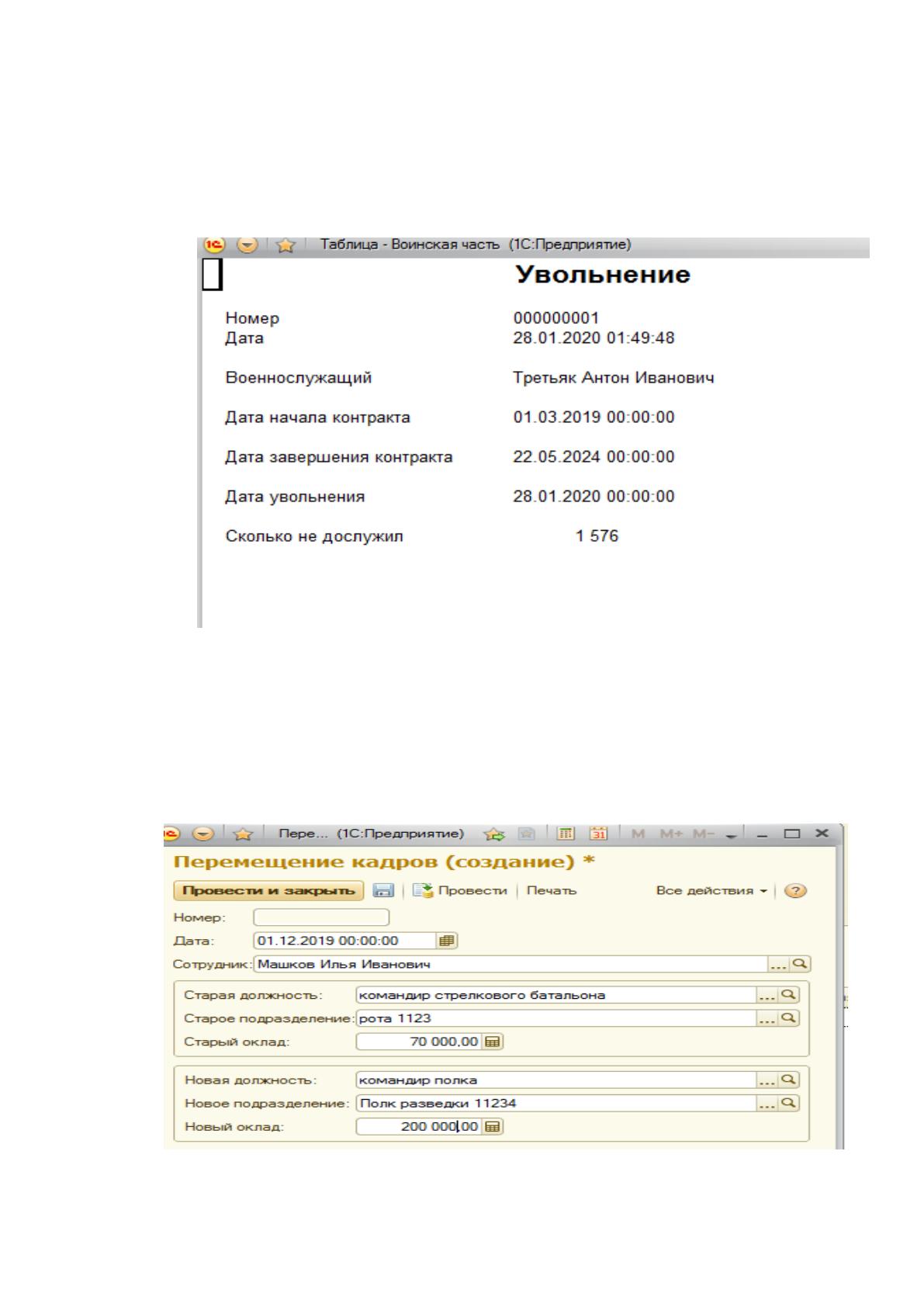Click magnifier to open Сотрудник record
924x1307 pixels.
click(799, 964)
